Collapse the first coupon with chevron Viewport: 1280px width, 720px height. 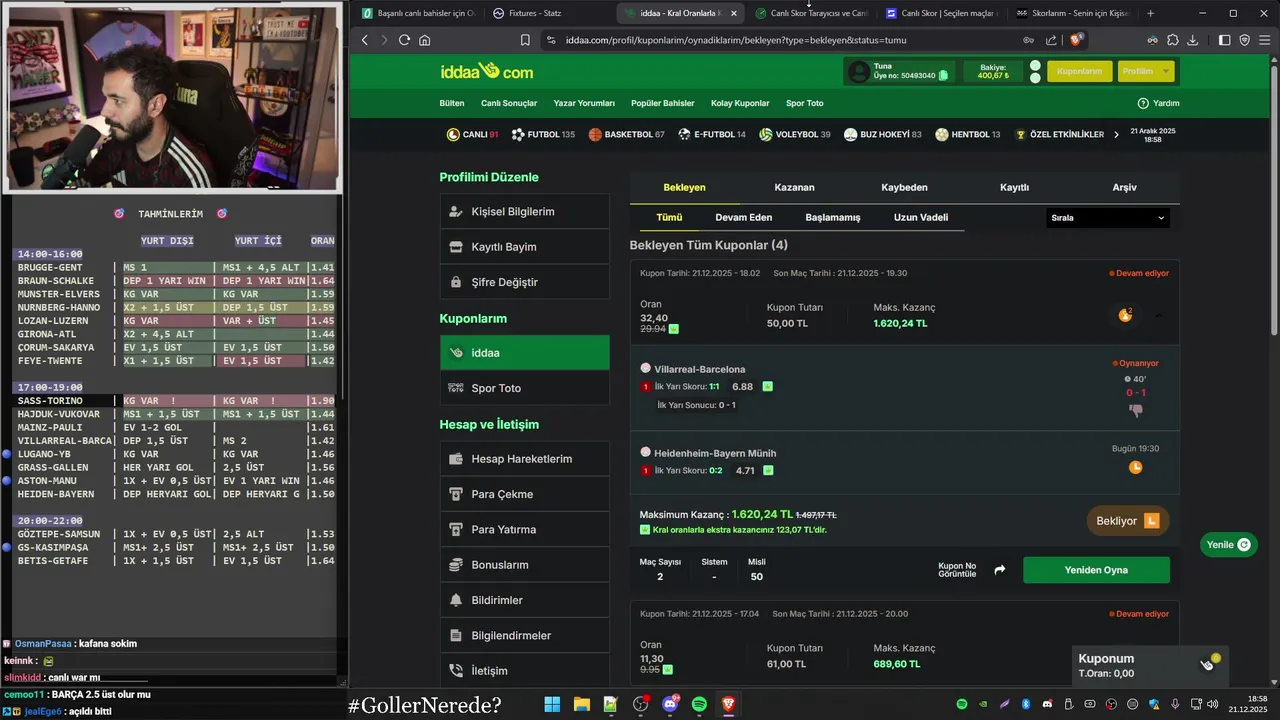point(1159,315)
